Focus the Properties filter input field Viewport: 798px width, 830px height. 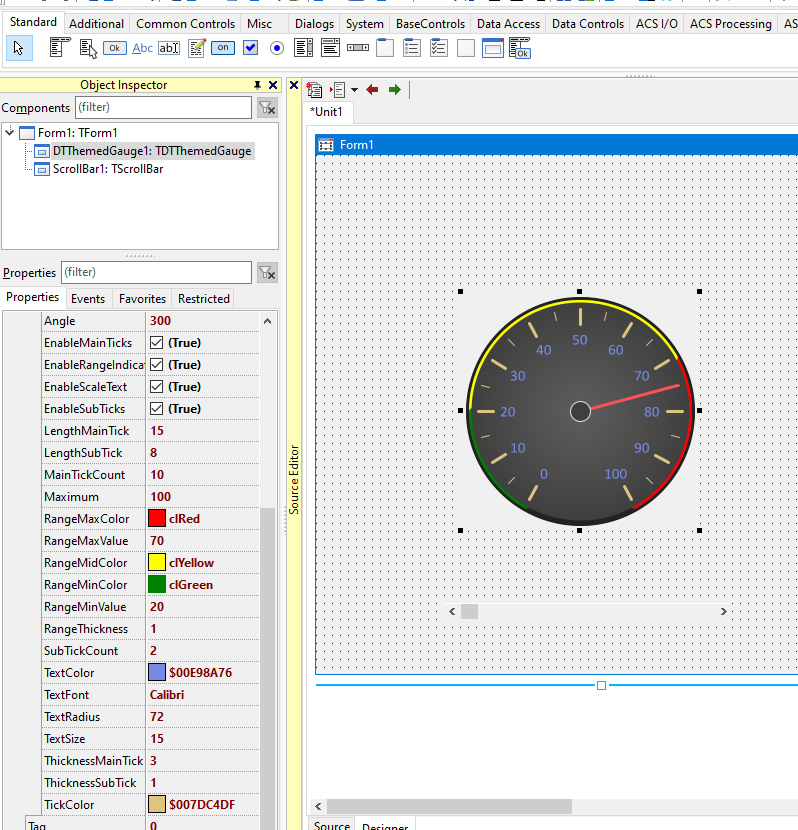[156, 273]
